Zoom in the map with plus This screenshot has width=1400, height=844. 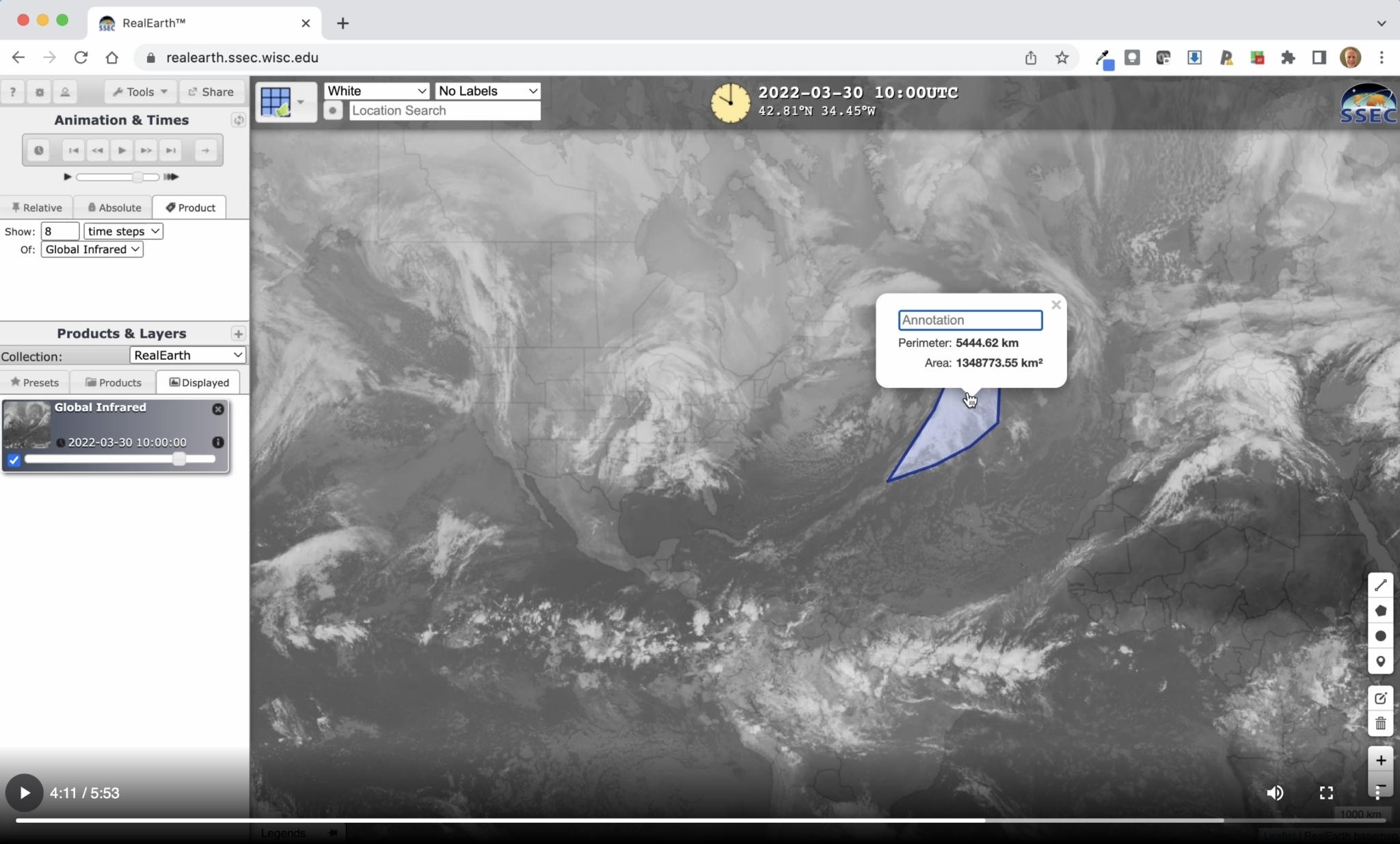click(x=1380, y=761)
